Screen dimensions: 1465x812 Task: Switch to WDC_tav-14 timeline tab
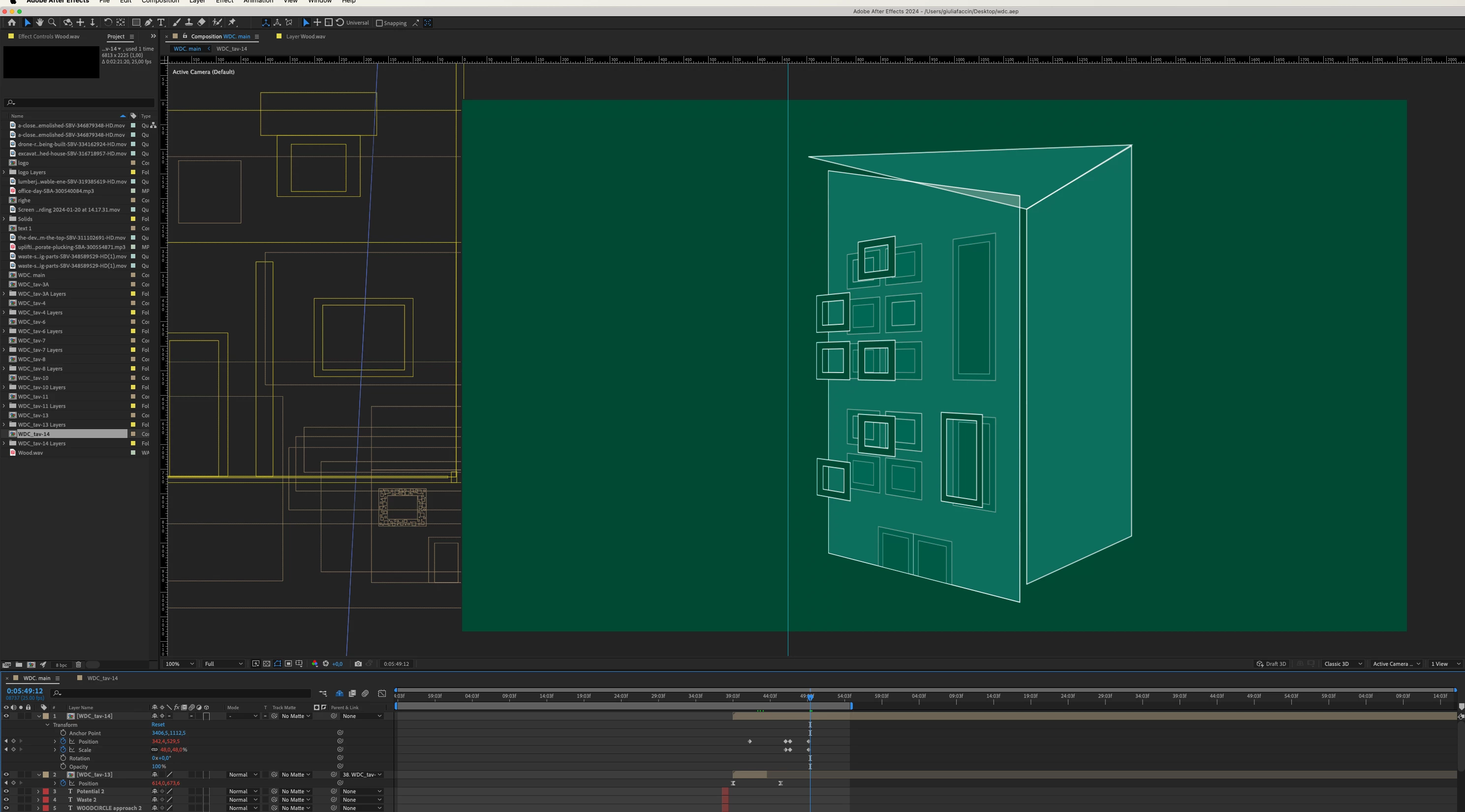click(x=102, y=678)
